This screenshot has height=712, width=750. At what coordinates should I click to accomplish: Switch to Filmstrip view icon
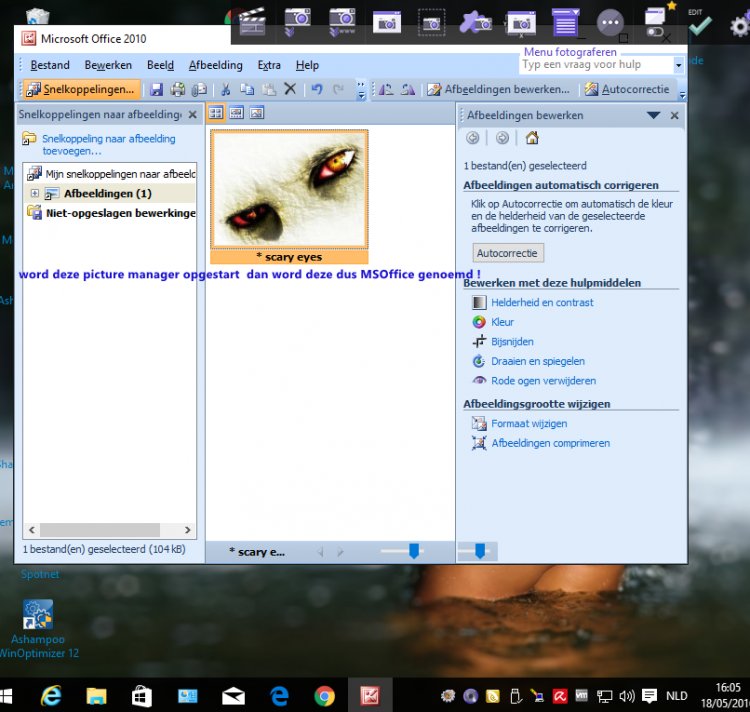(236, 113)
